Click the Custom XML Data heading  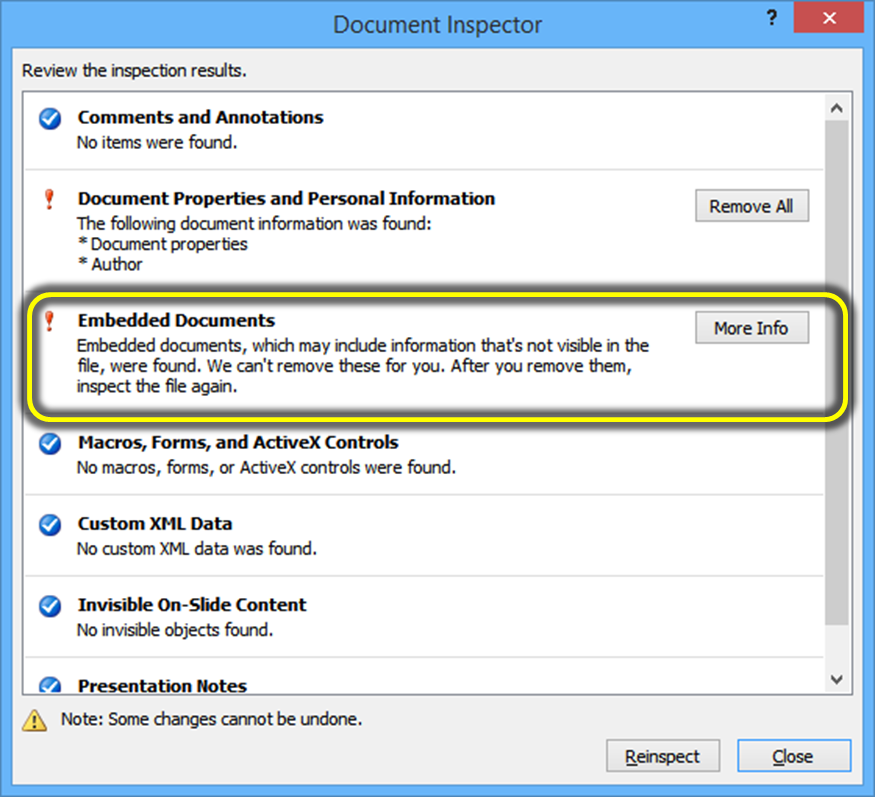(155, 524)
